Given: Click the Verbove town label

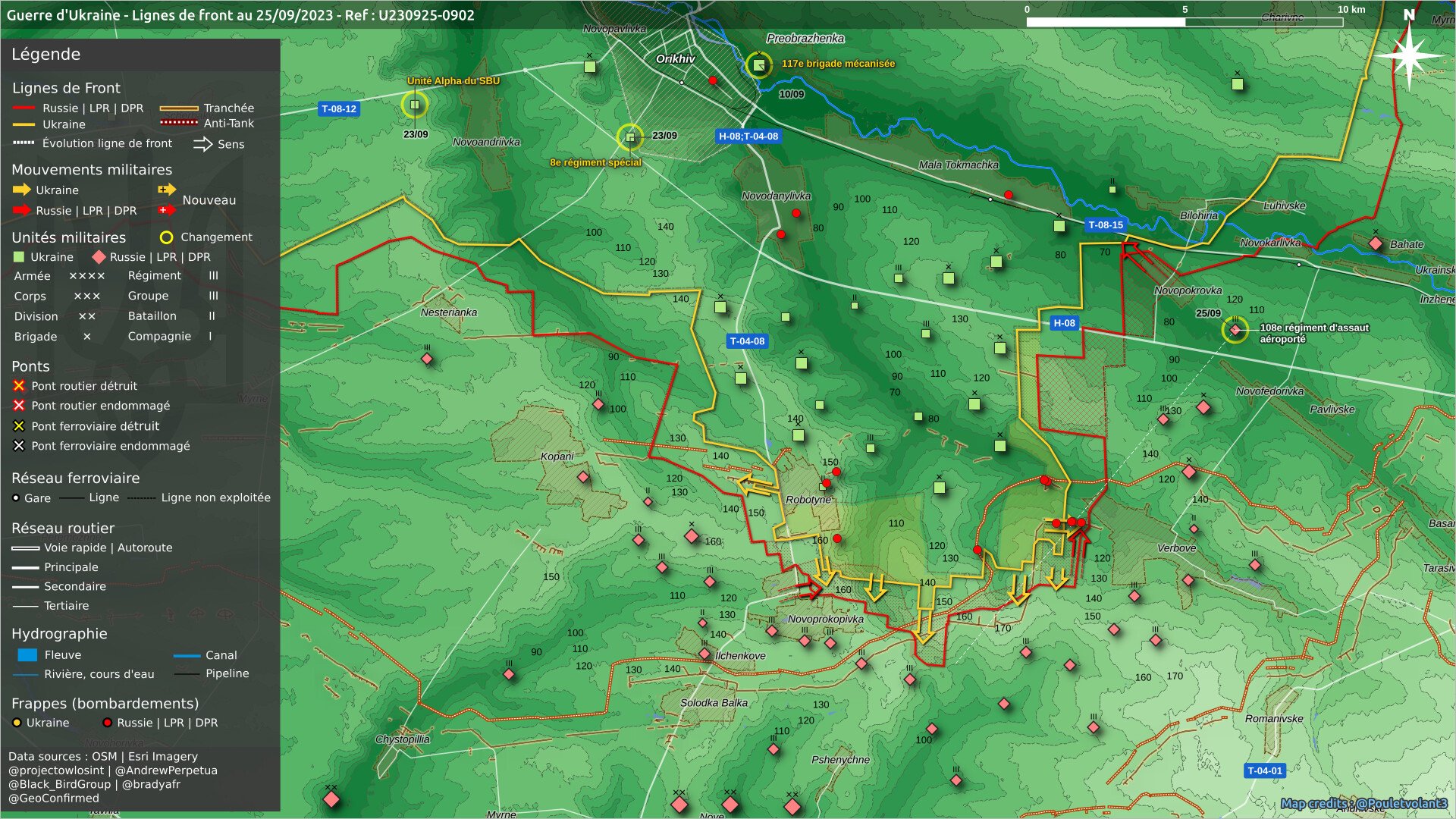Looking at the screenshot, I should 1177,548.
